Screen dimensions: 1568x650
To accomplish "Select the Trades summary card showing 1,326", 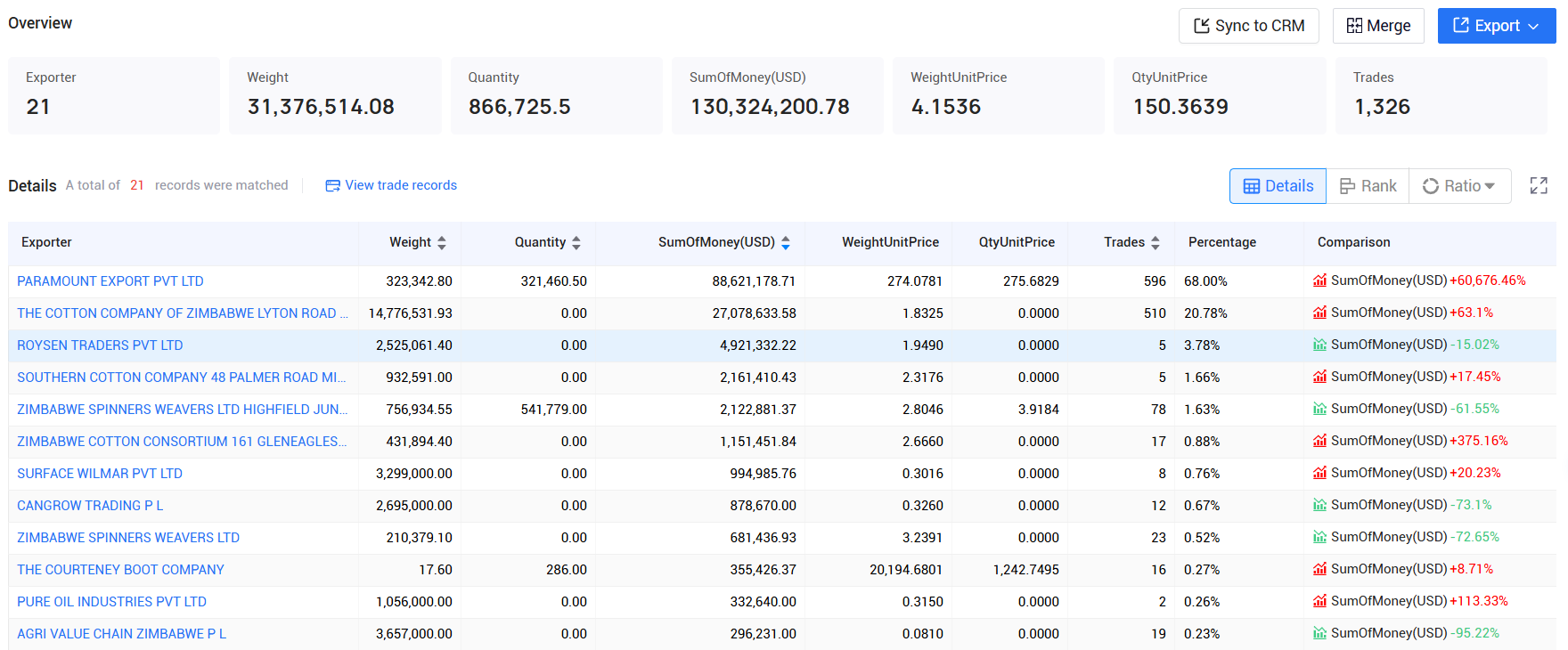I will click(x=1441, y=95).
